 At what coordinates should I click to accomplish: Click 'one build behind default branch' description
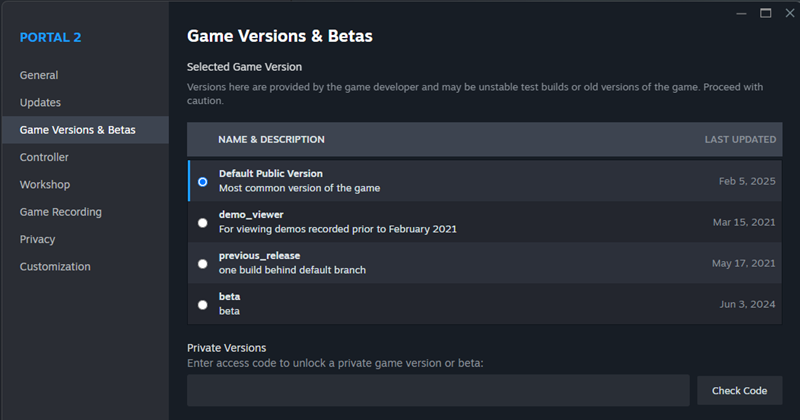pyautogui.click(x=292, y=270)
